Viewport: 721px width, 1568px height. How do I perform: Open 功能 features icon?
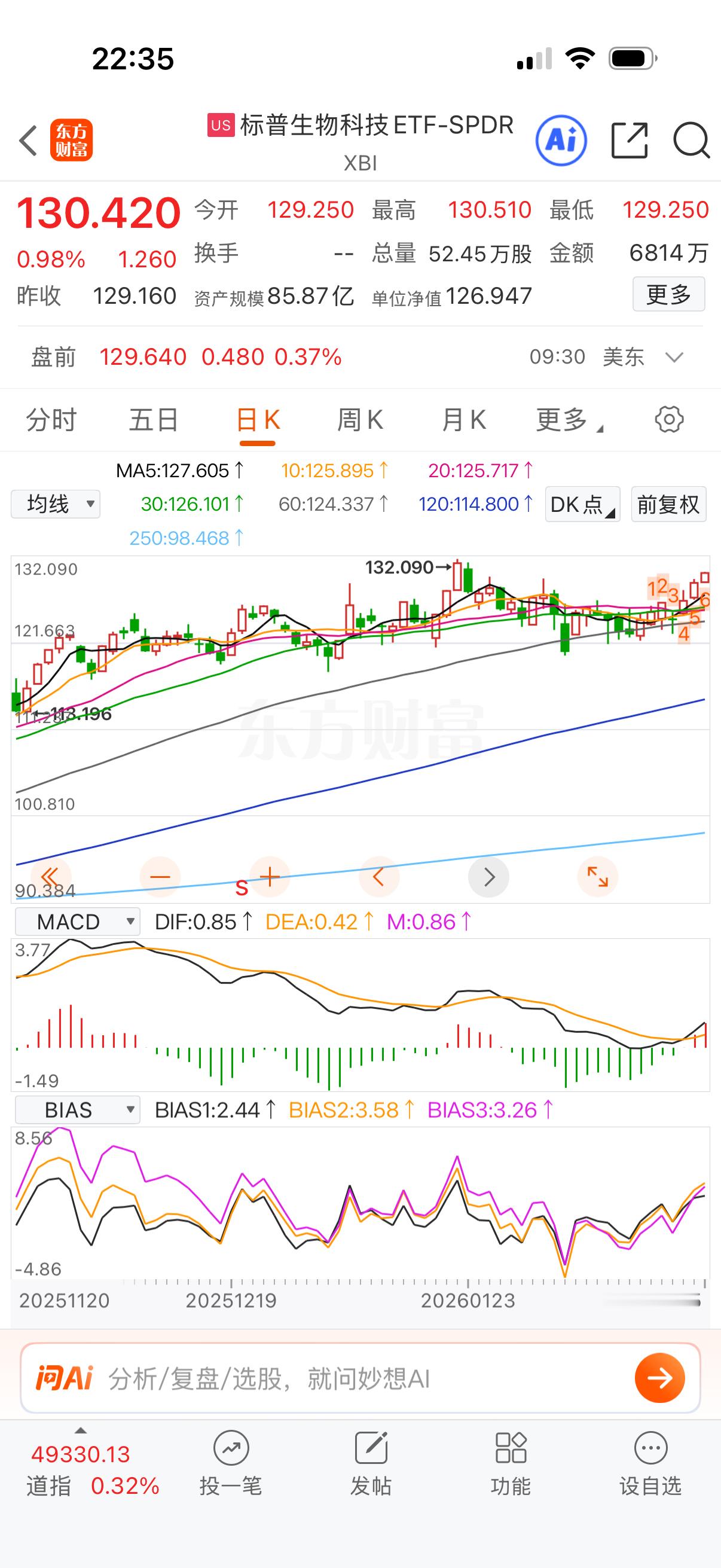[x=511, y=1464]
